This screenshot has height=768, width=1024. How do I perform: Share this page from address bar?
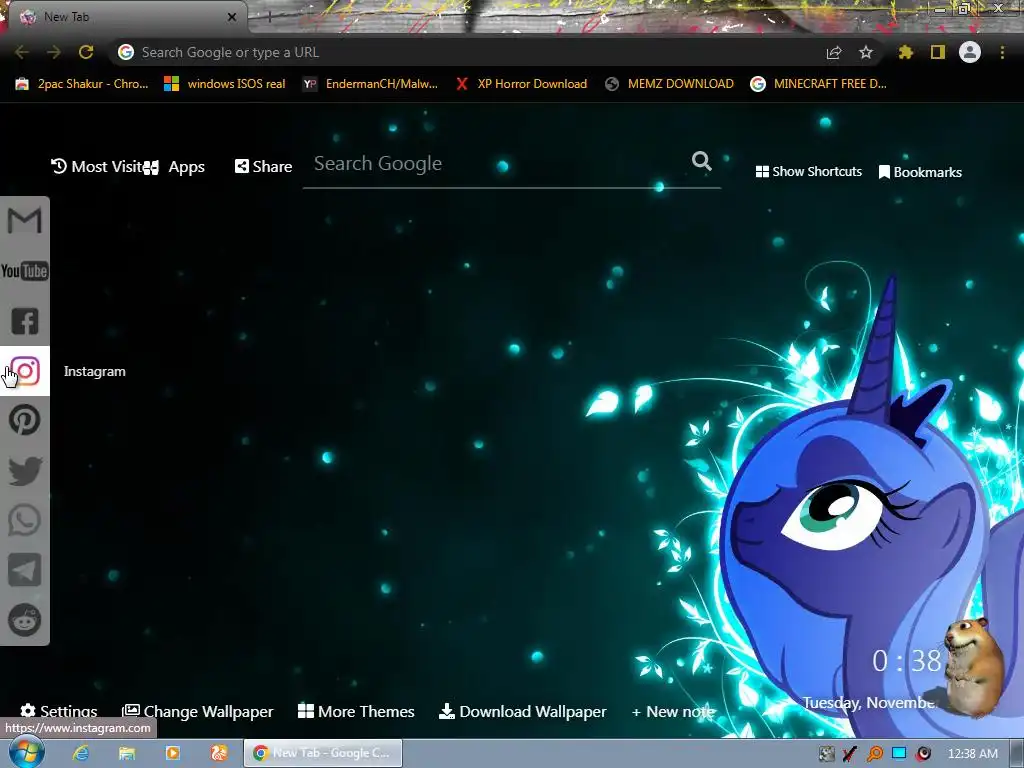tap(834, 52)
